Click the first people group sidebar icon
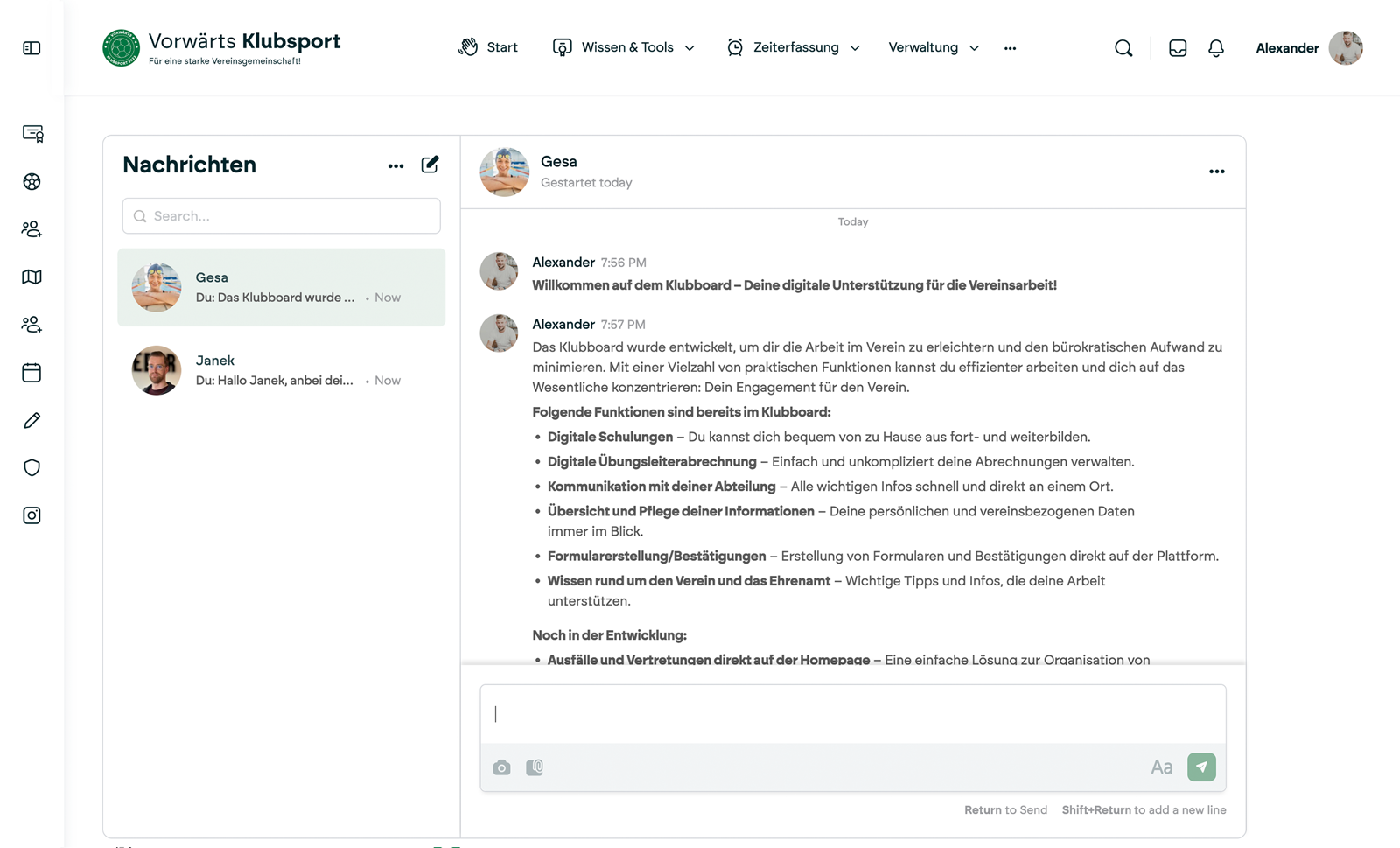The height and width of the screenshot is (848, 1400). click(x=31, y=229)
